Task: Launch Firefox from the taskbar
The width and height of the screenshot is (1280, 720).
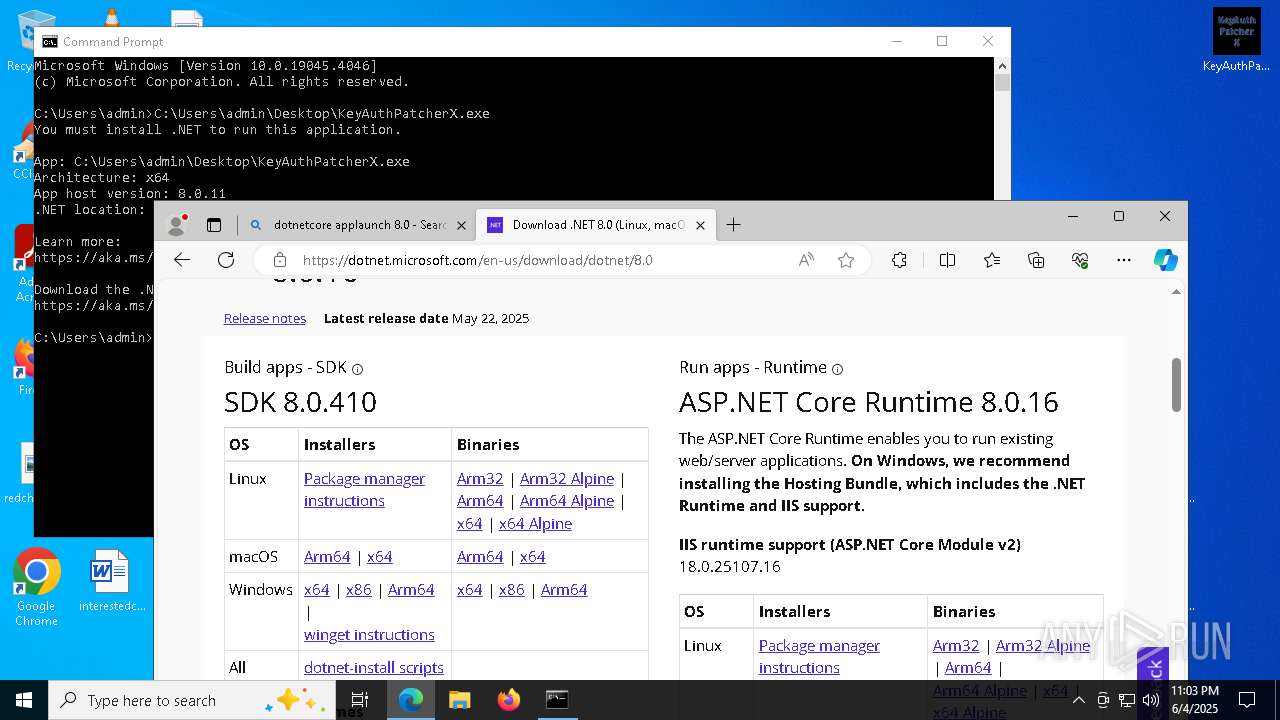Action: point(508,700)
